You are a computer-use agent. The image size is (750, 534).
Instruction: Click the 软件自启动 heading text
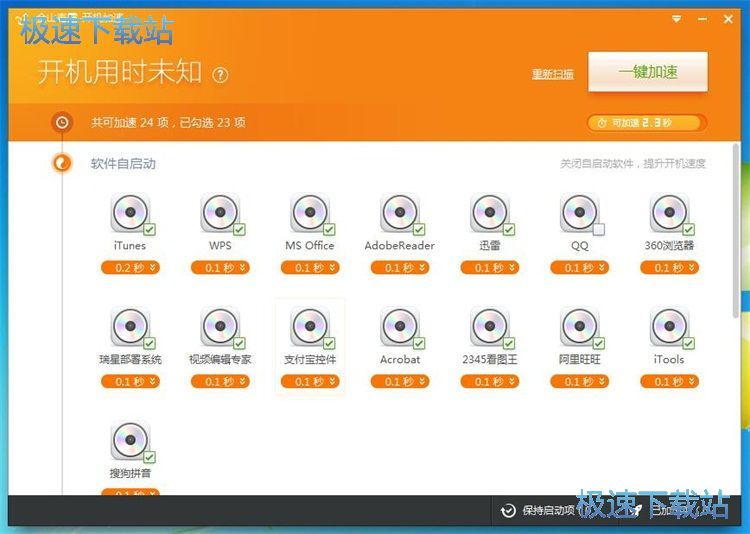[123, 164]
